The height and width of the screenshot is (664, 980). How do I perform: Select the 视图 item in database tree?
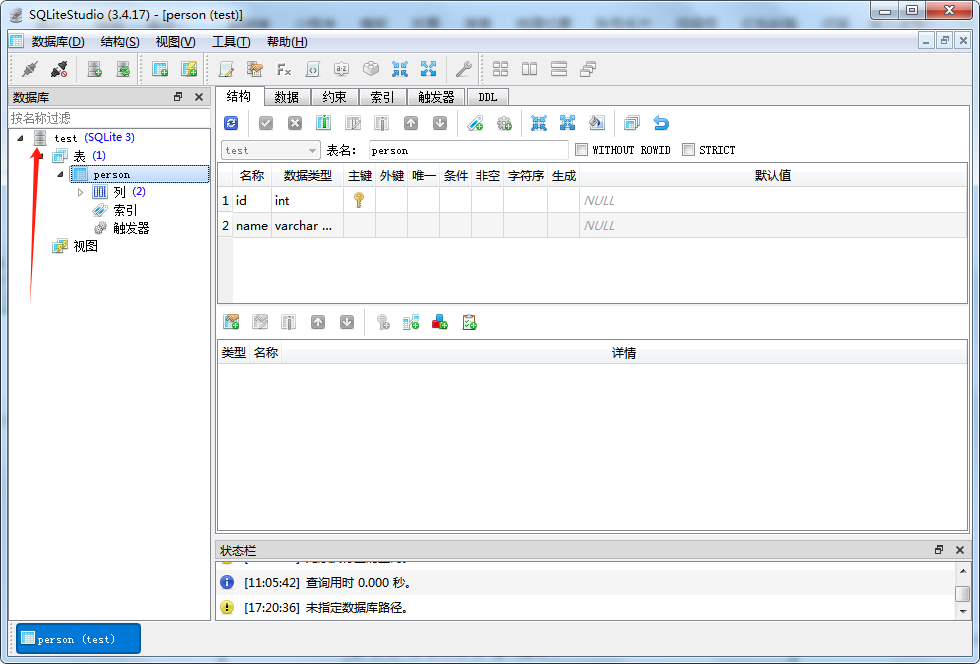coord(85,246)
